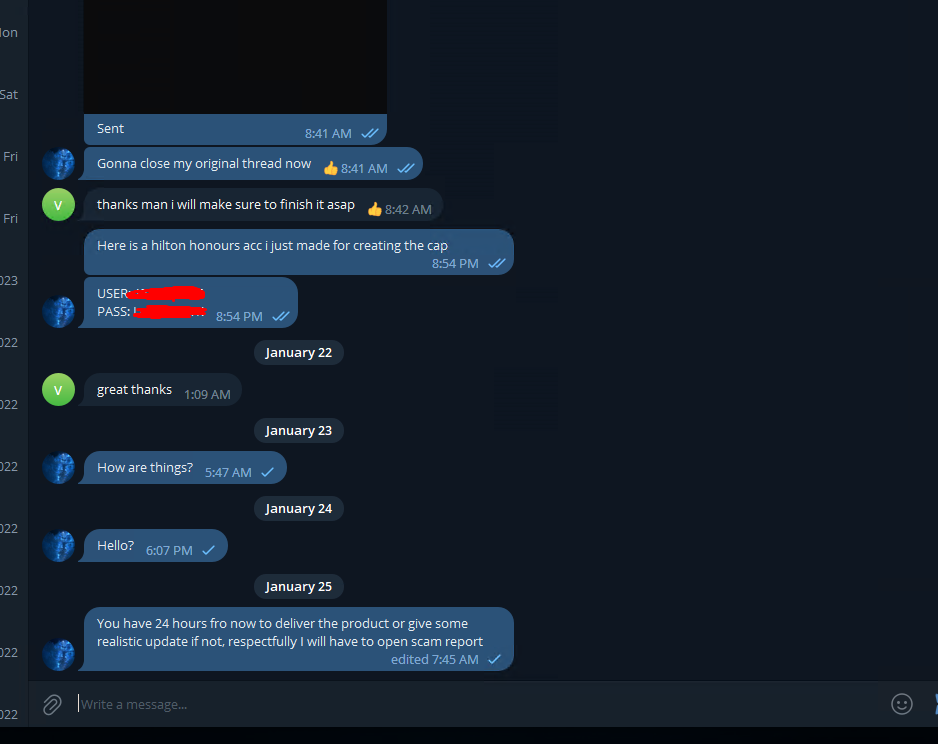Select the '24 hours' scam report message

point(299,639)
